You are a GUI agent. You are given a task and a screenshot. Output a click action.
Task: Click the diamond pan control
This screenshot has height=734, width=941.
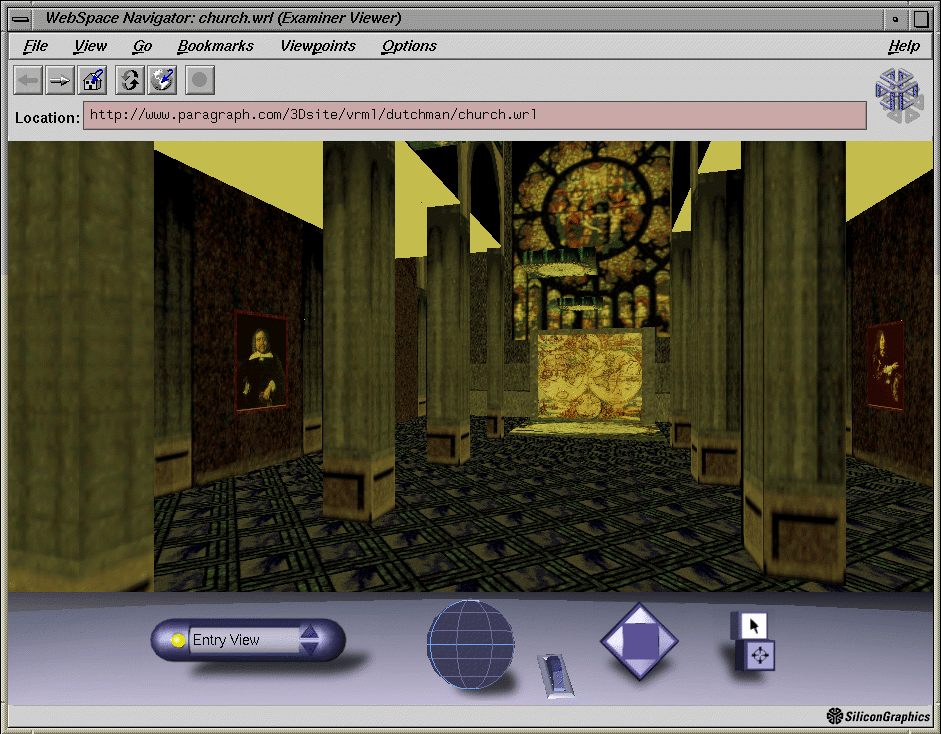[640, 641]
